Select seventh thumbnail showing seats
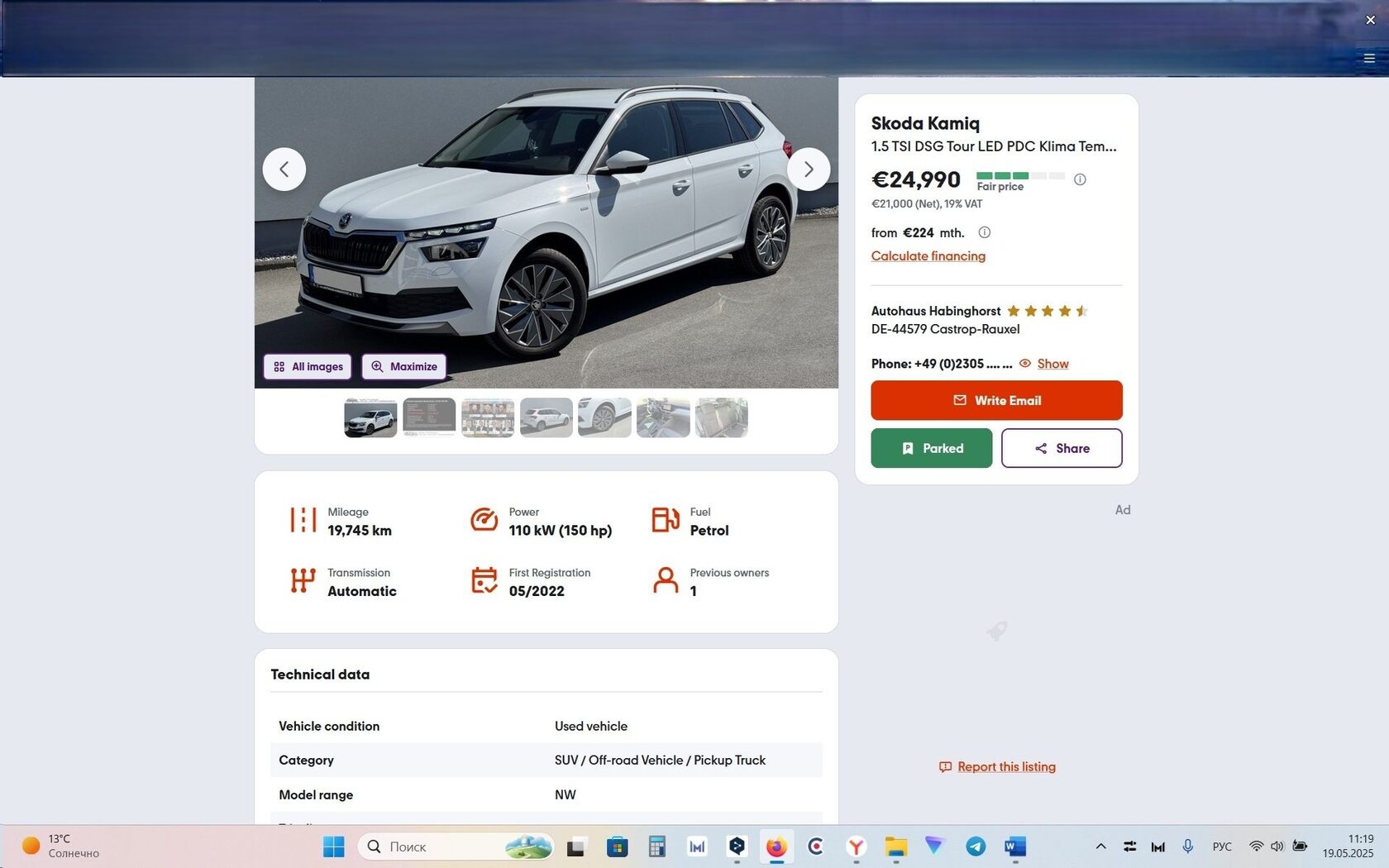The height and width of the screenshot is (868, 1389). click(x=722, y=417)
